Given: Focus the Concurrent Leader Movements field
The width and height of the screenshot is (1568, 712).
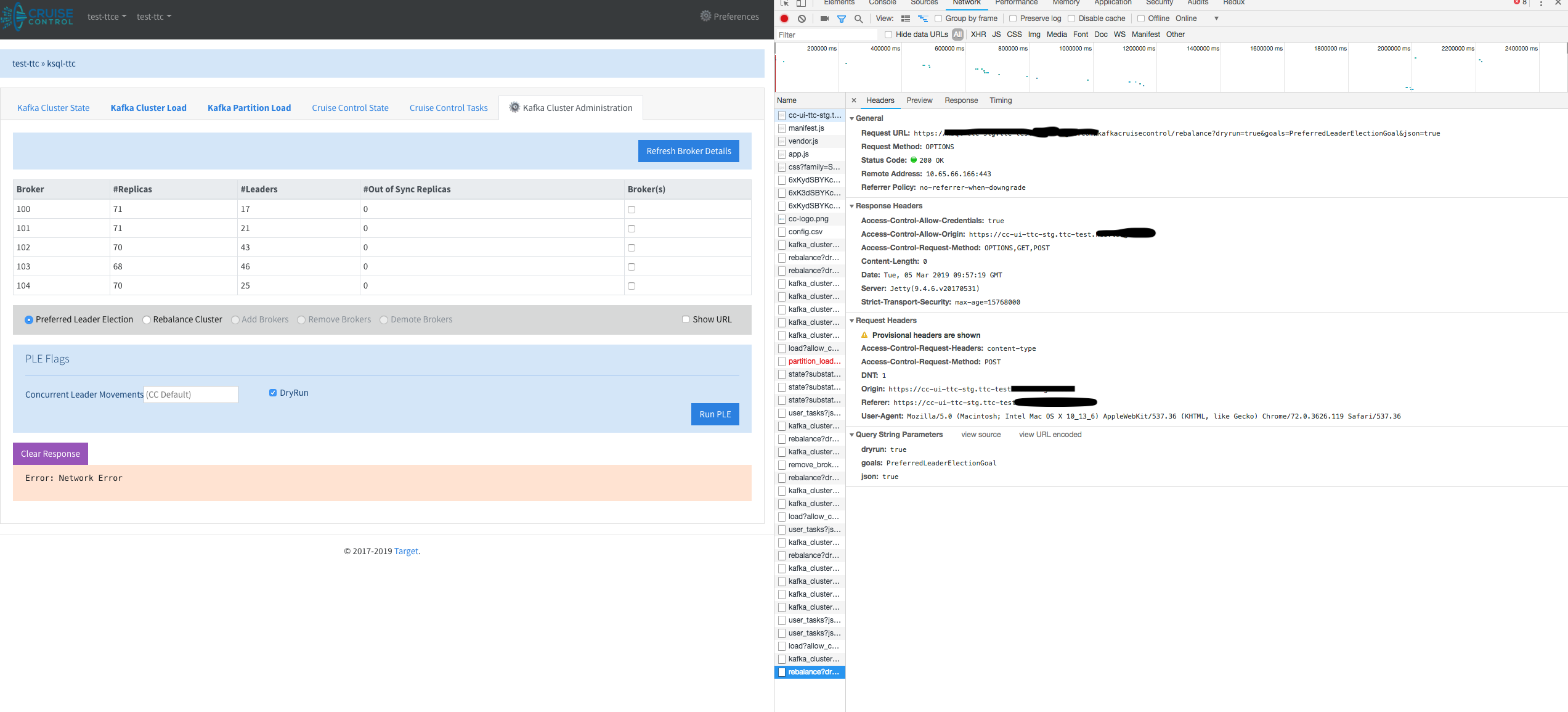Looking at the screenshot, I should (x=191, y=395).
